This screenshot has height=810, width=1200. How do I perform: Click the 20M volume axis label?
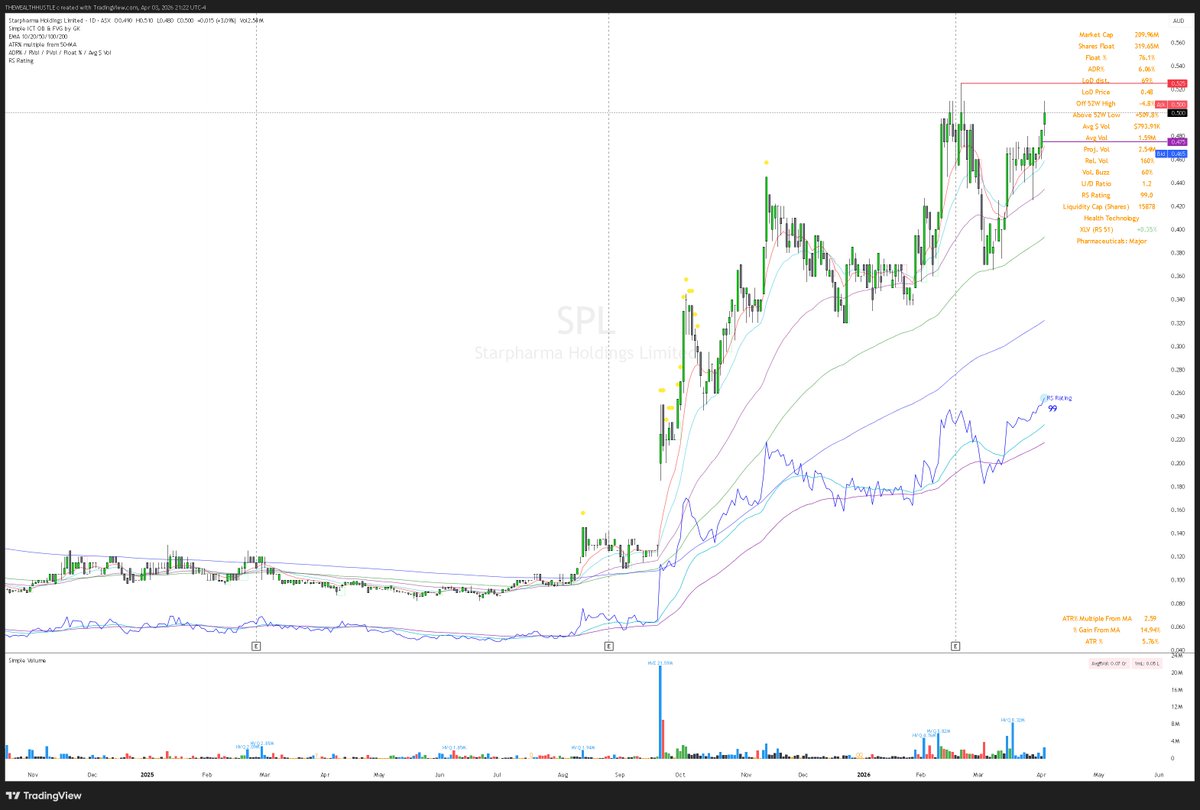click(1178, 674)
